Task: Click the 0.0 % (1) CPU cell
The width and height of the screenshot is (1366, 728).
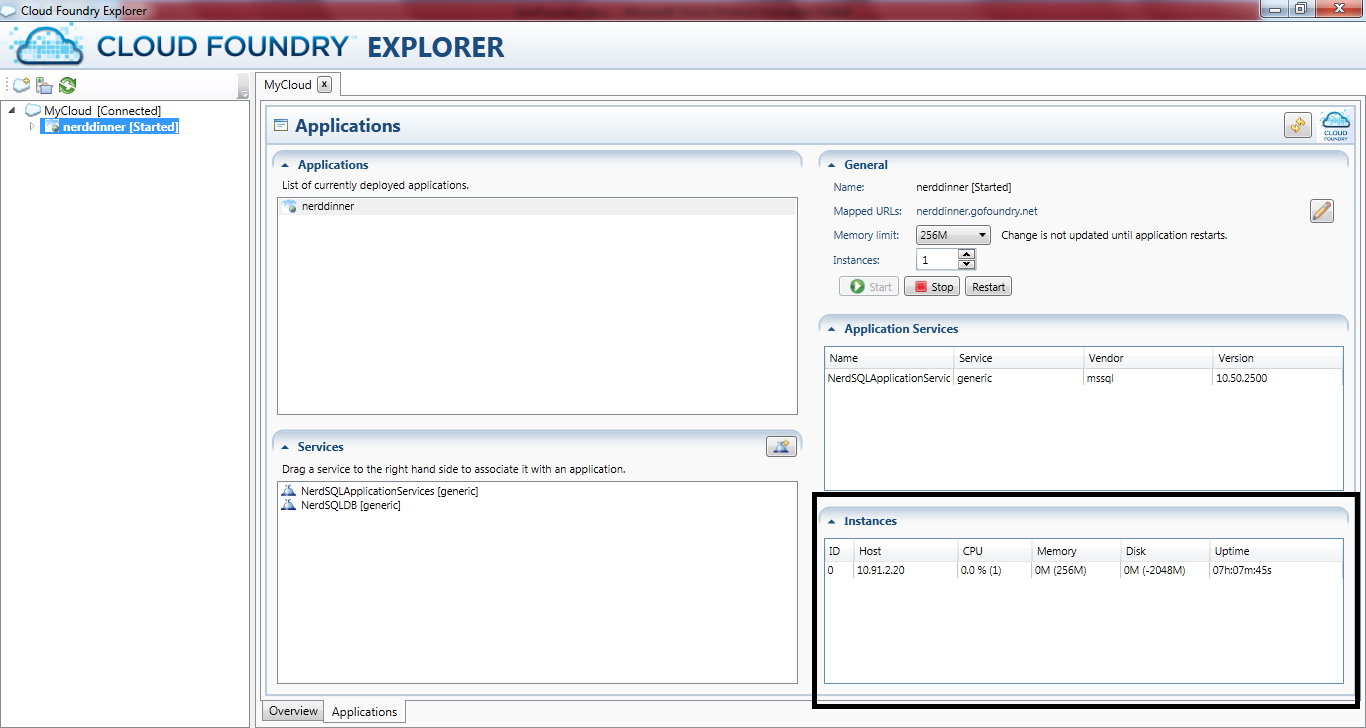Action: click(x=981, y=571)
